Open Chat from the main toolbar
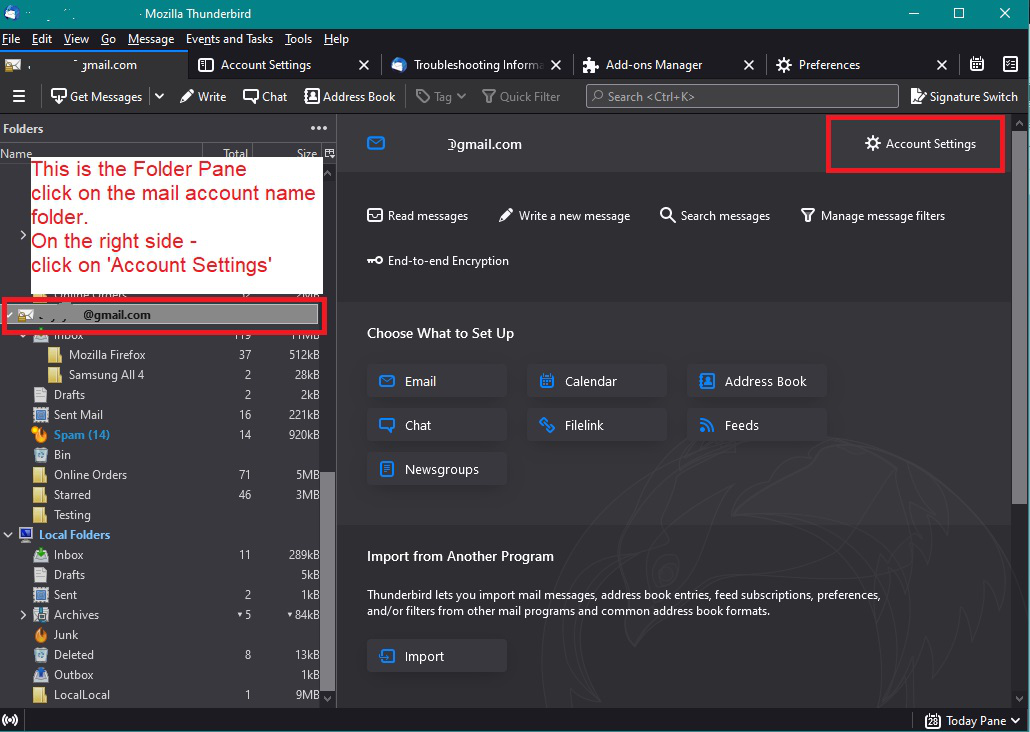This screenshot has width=1030, height=732. pos(265,97)
